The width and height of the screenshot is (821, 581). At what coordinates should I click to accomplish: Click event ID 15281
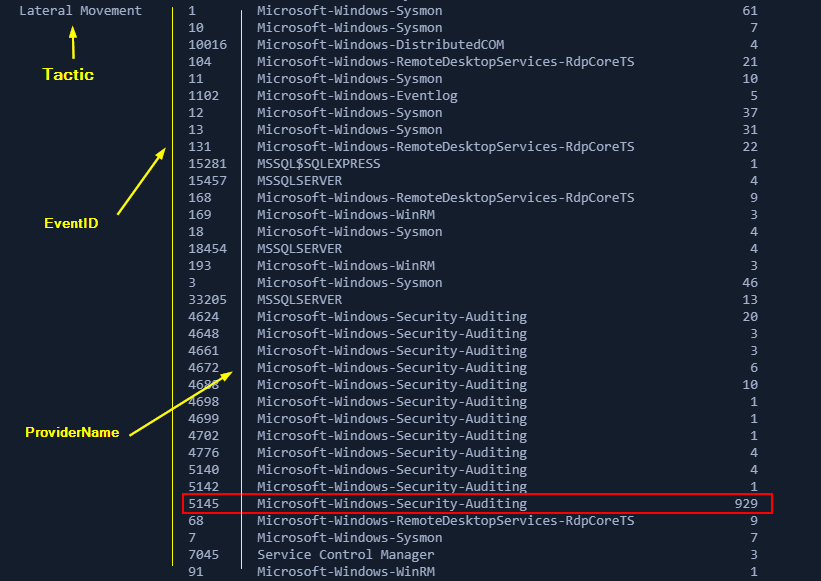click(207, 164)
